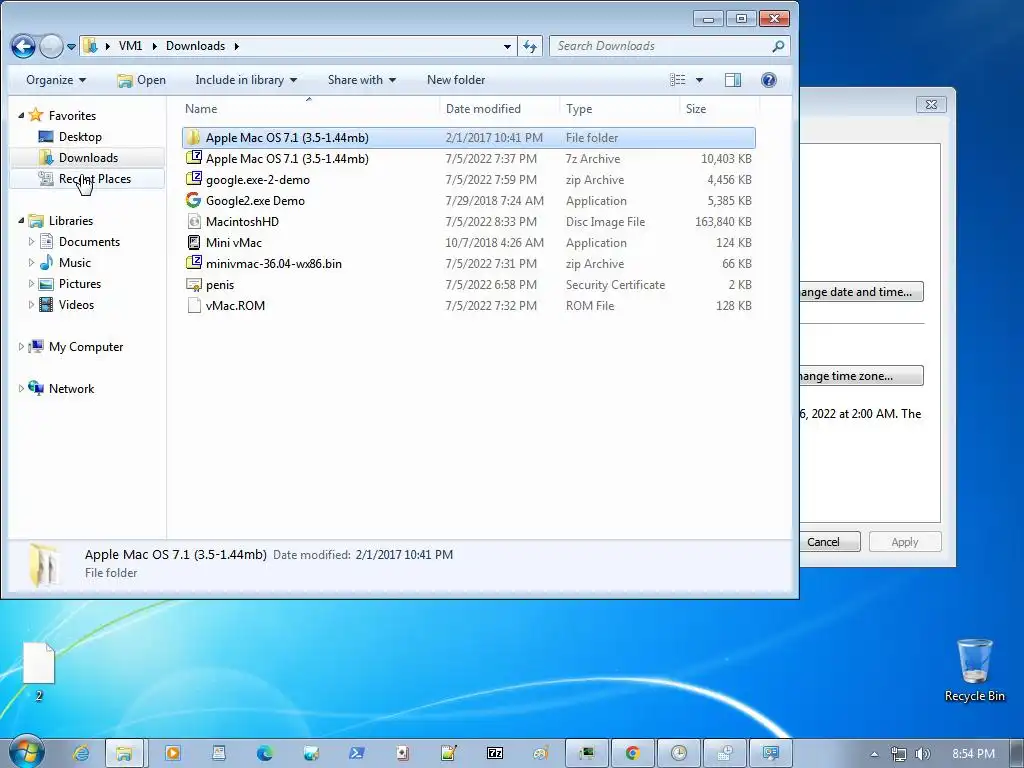Click Downloads in the address breadcrumb
The width and height of the screenshot is (1024, 768).
[195, 46]
